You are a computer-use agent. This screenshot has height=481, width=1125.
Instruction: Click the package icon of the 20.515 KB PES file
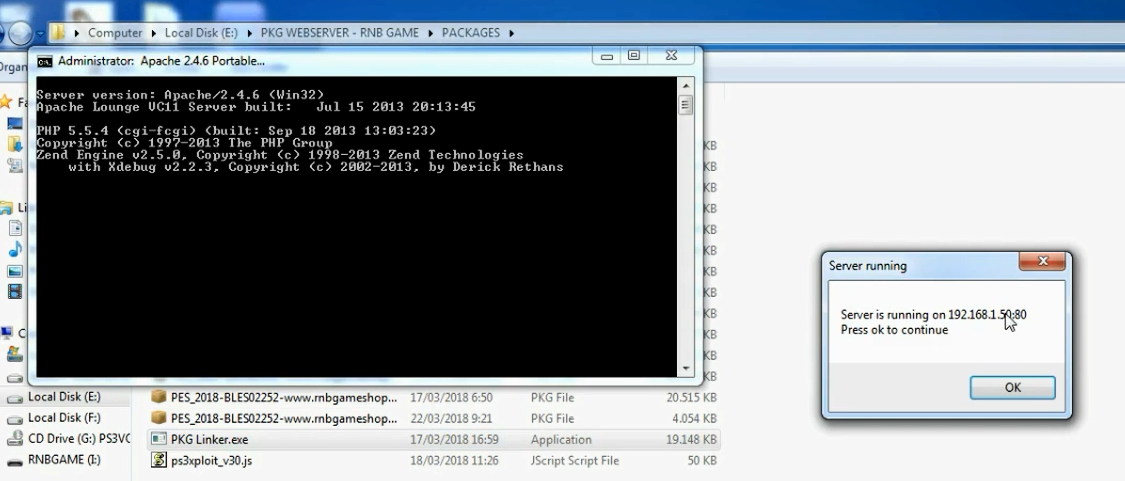159,397
